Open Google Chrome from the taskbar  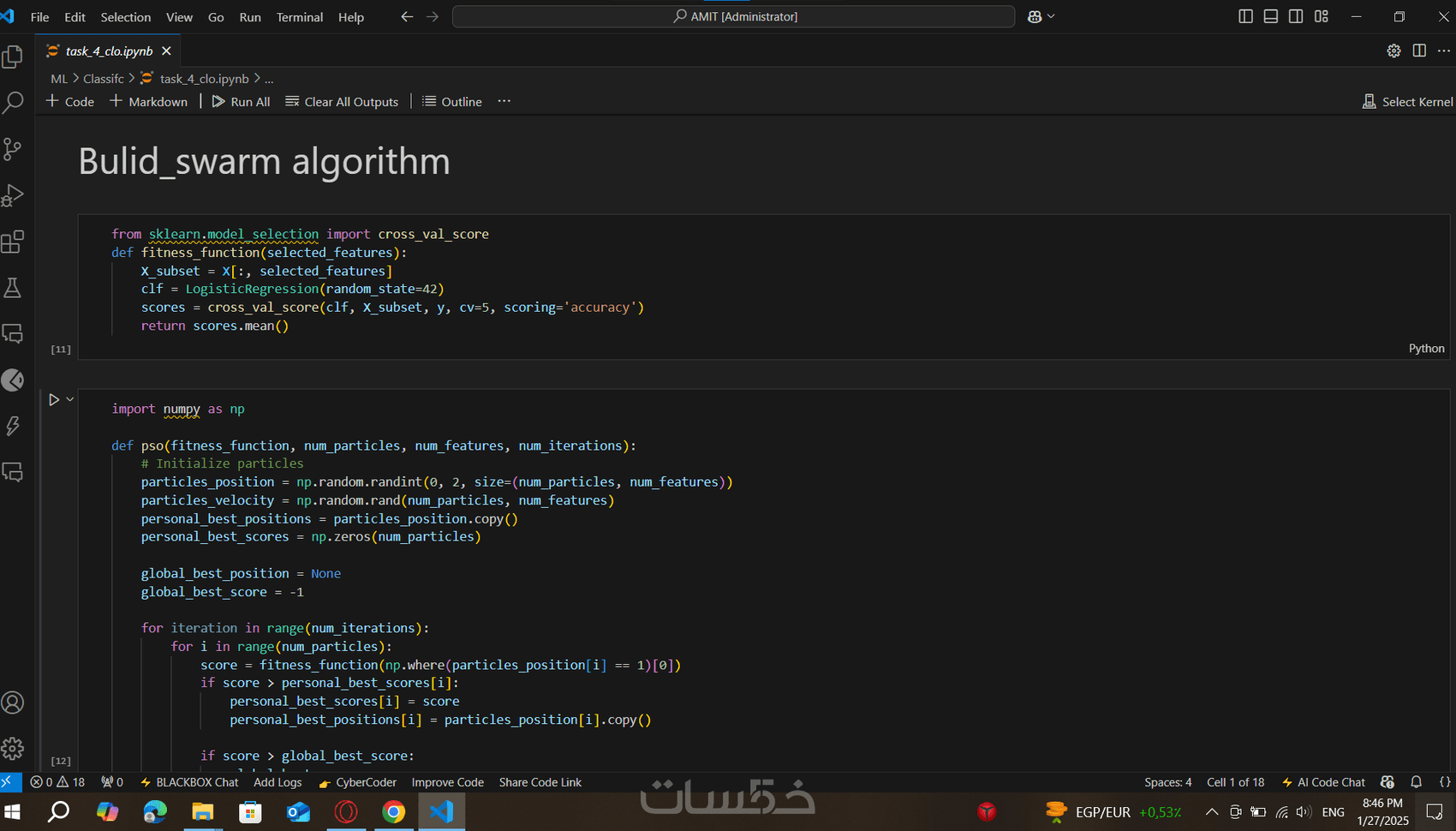pyautogui.click(x=394, y=811)
